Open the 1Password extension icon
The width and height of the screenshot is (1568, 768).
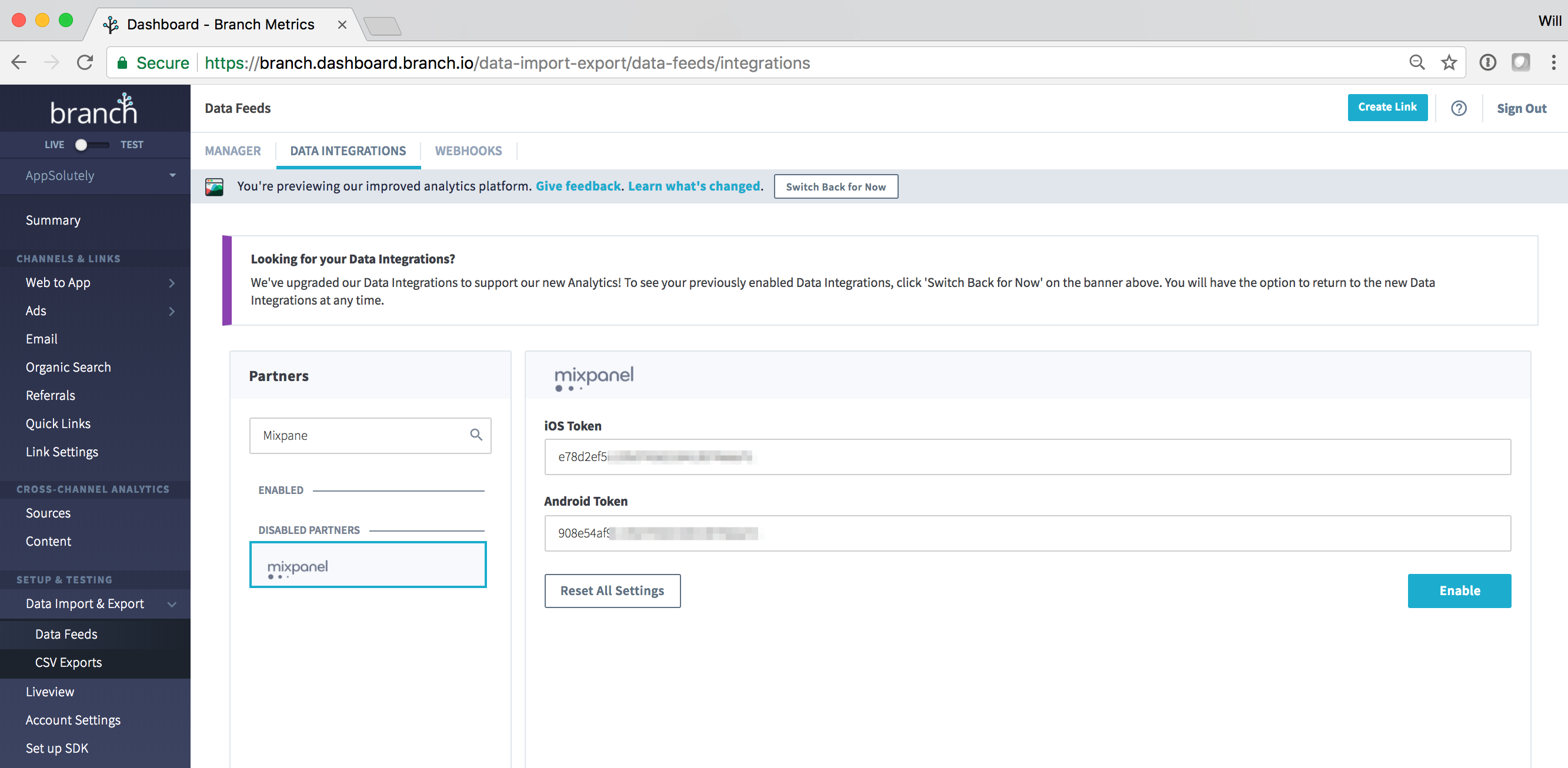pos(1487,62)
